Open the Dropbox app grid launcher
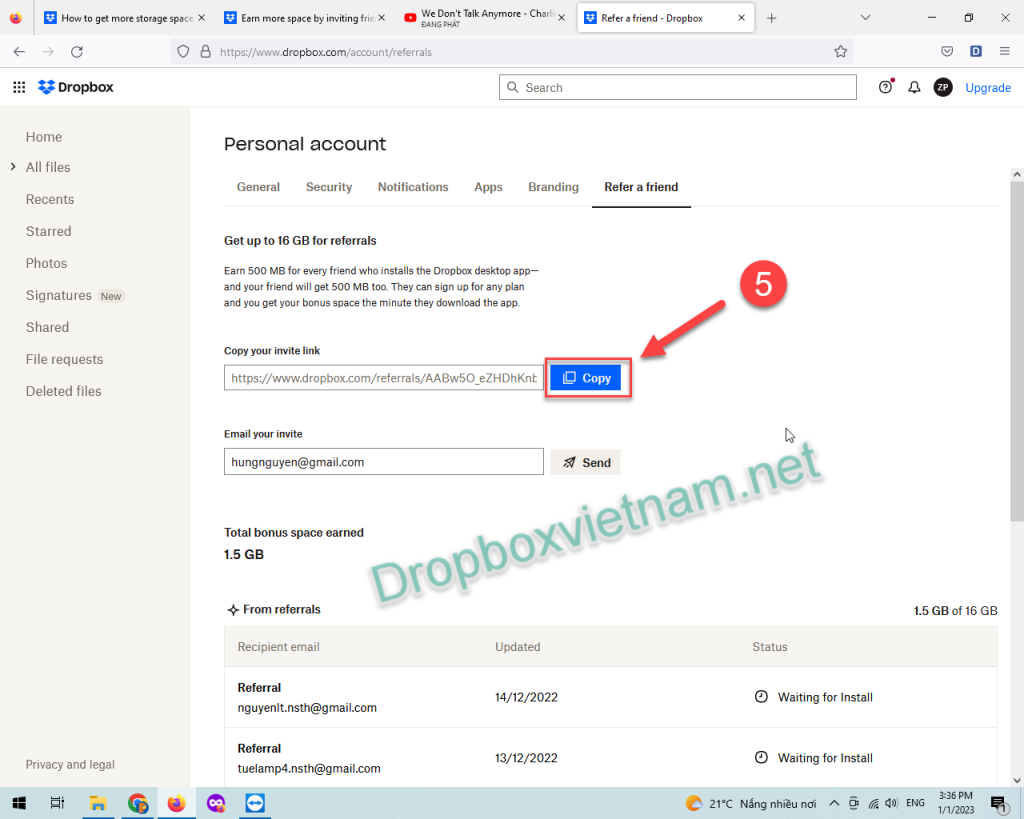1024x819 pixels. [x=19, y=87]
